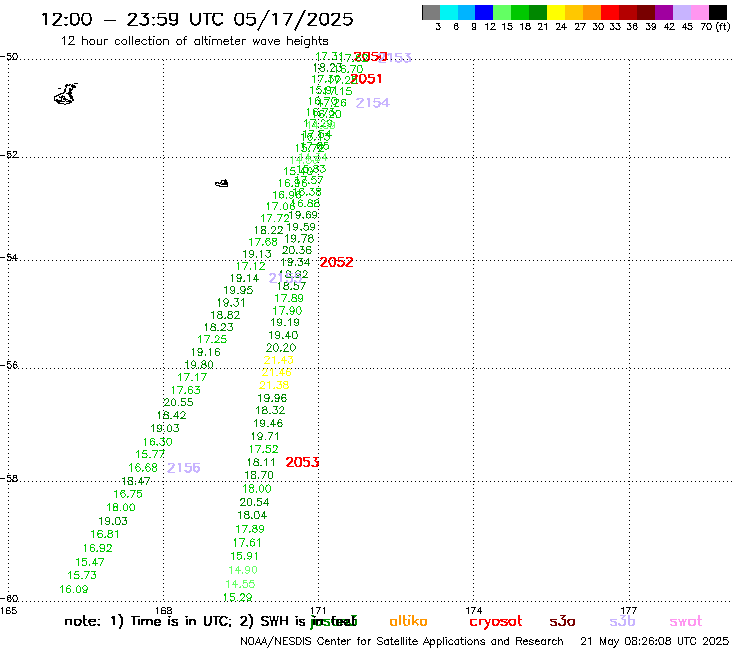Click the bright red swatch in the color scale
The image size is (740, 650).
click(610, 12)
